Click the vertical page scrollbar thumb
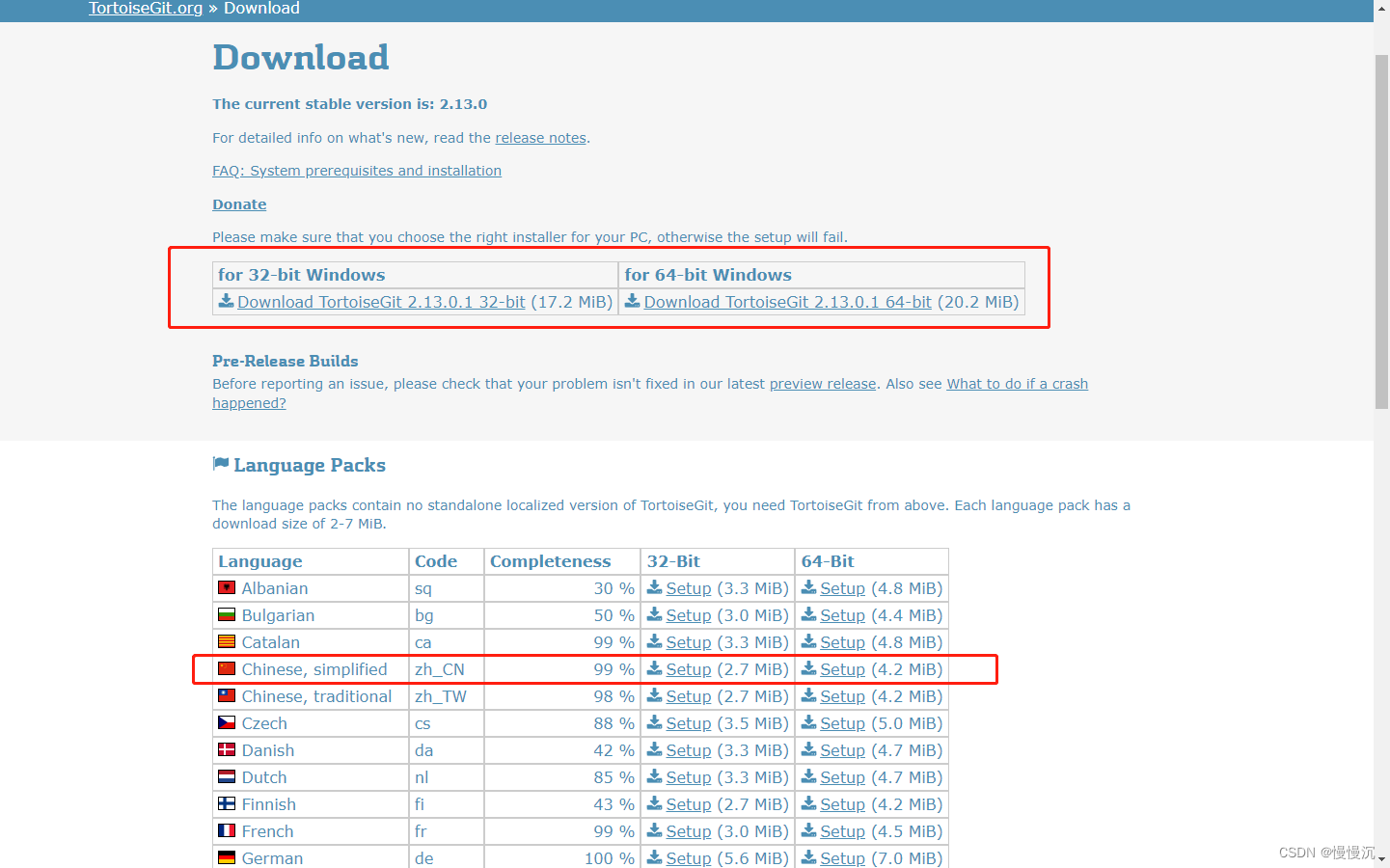 [1381, 231]
